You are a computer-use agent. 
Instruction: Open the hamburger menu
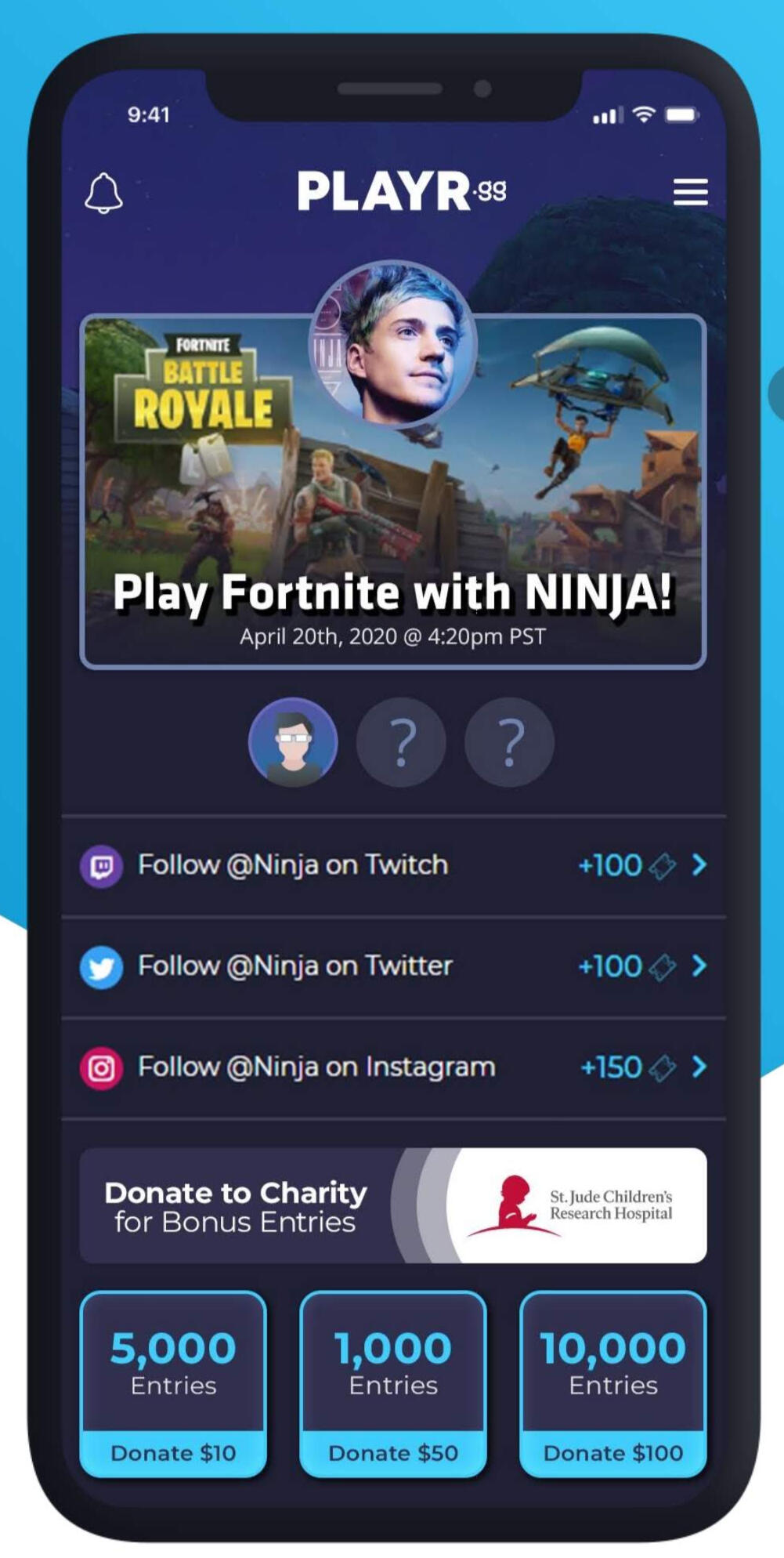pyautogui.click(x=690, y=192)
